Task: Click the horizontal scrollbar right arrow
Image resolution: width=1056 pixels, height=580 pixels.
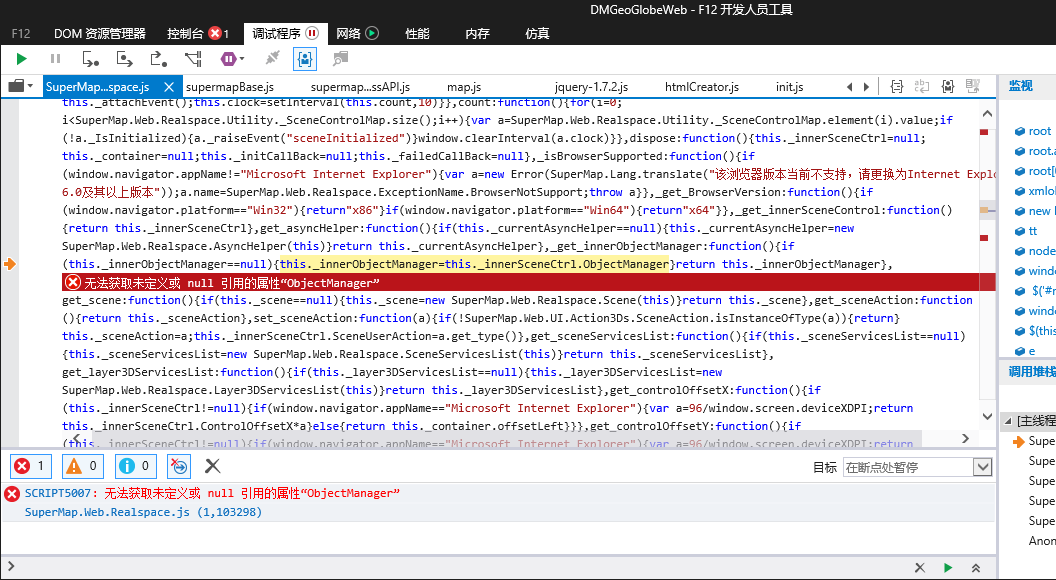Action: [965, 439]
